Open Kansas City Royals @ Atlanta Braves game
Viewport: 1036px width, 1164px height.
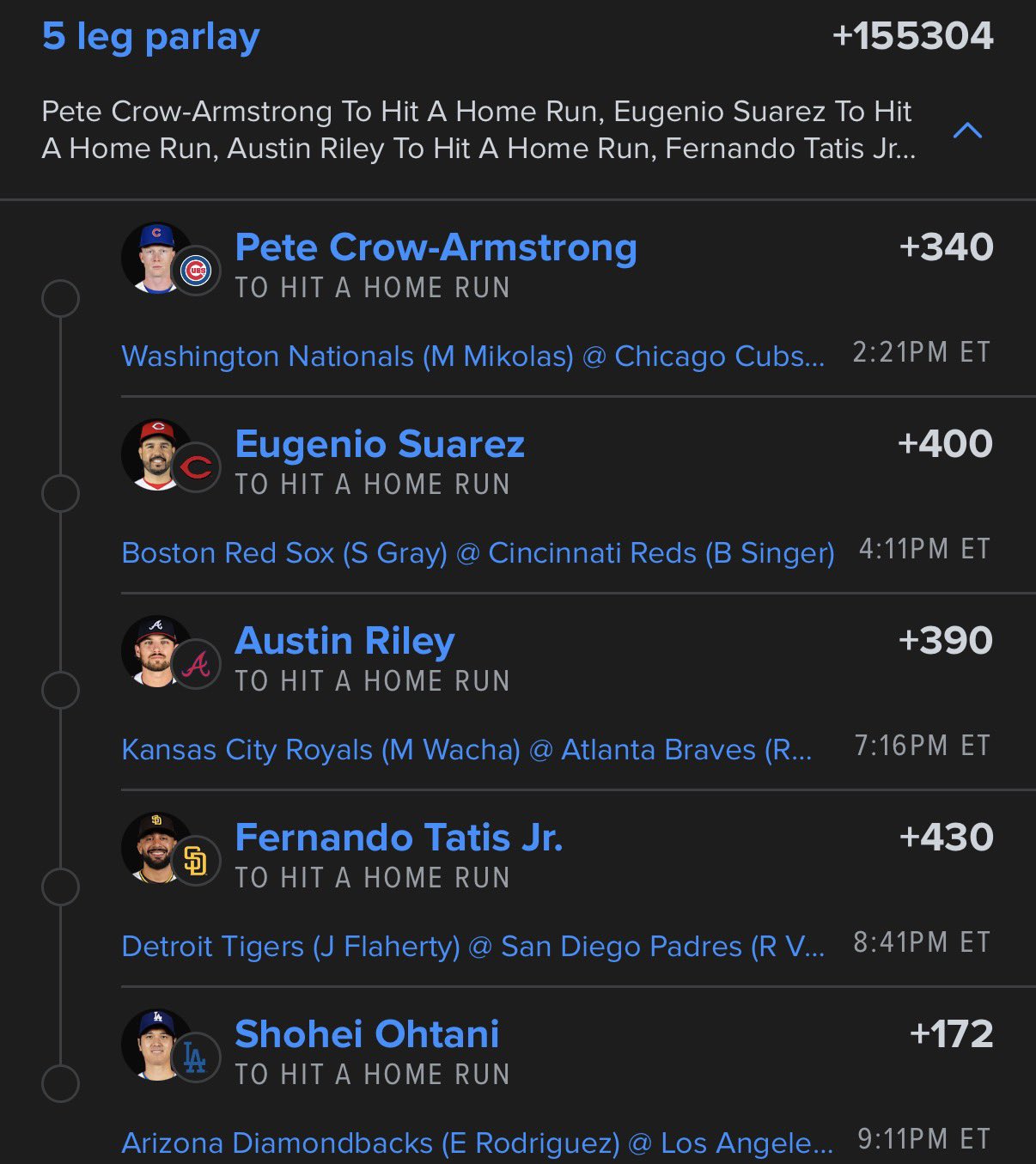pyautogui.click(x=466, y=749)
